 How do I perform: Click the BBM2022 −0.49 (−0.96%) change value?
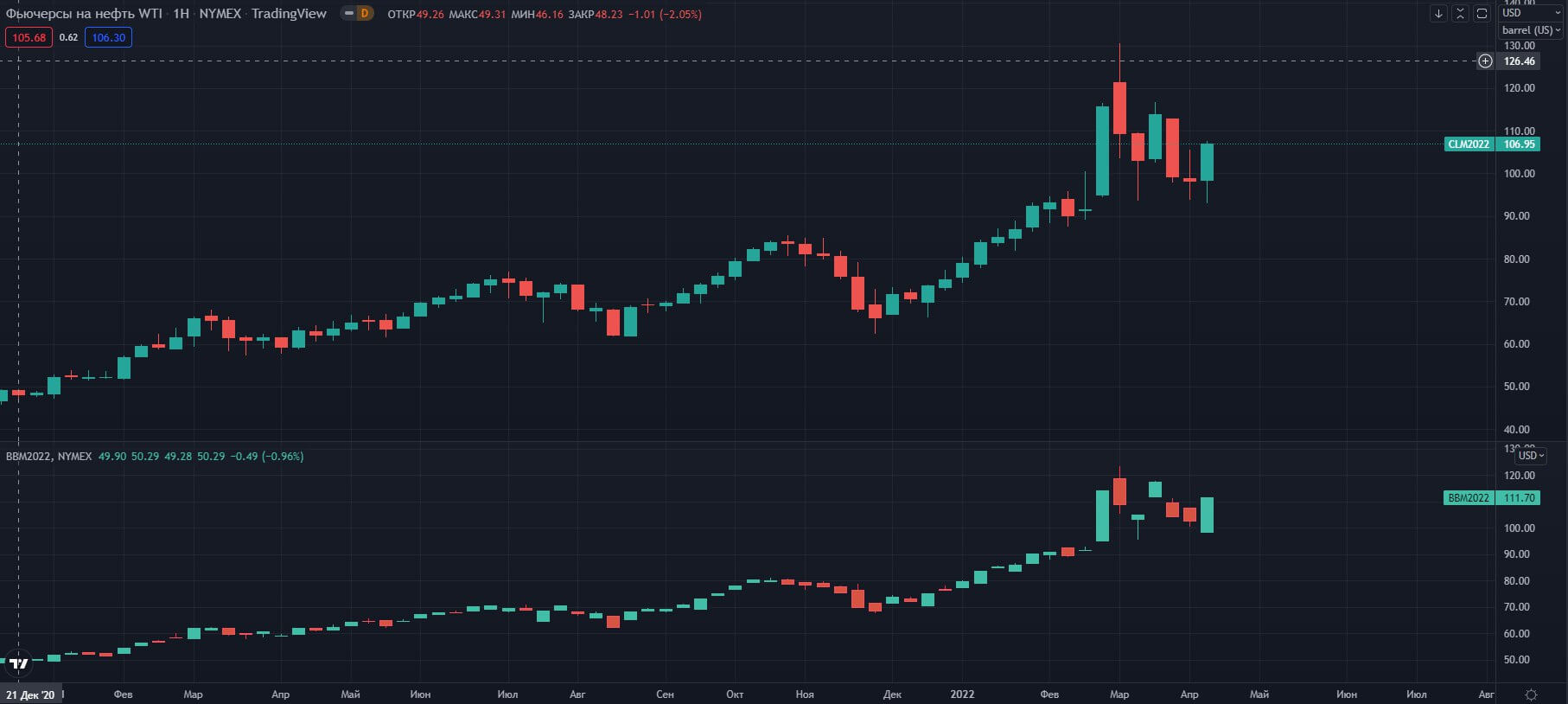coord(267,456)
